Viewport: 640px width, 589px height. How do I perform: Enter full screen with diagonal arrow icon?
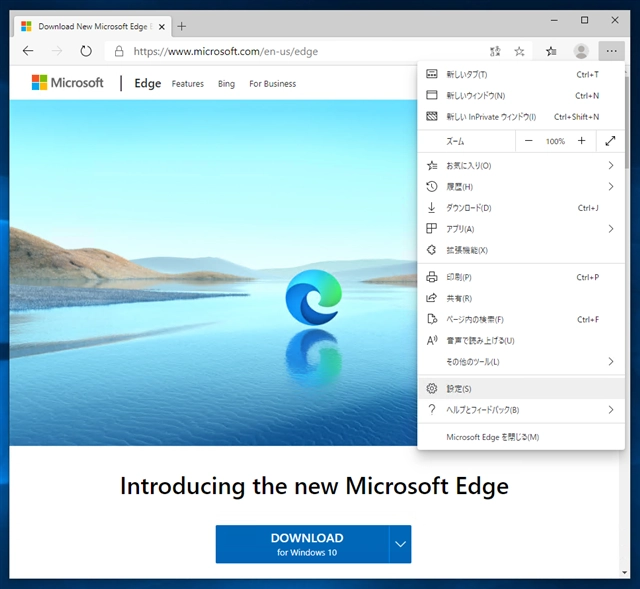coord(610,141)
